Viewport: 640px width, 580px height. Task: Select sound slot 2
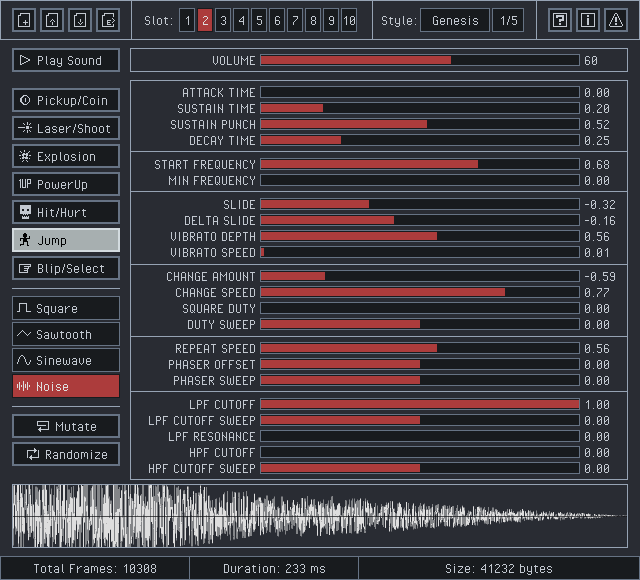(205, 20)
